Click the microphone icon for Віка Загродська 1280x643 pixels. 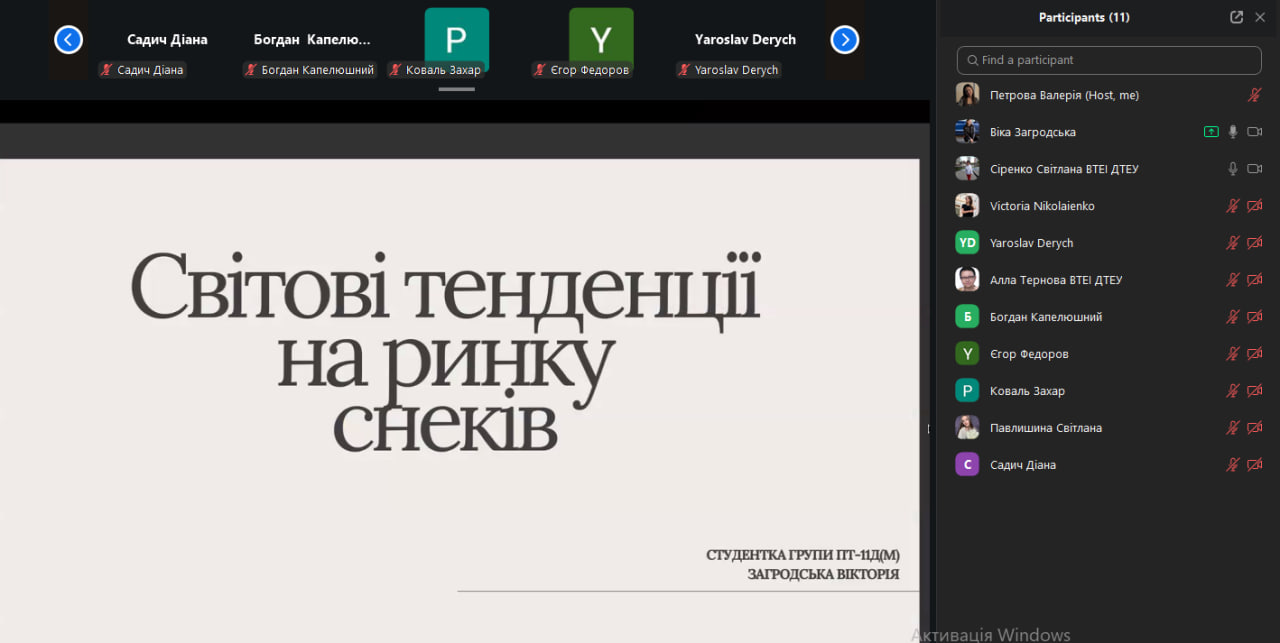click(1233, 132)
